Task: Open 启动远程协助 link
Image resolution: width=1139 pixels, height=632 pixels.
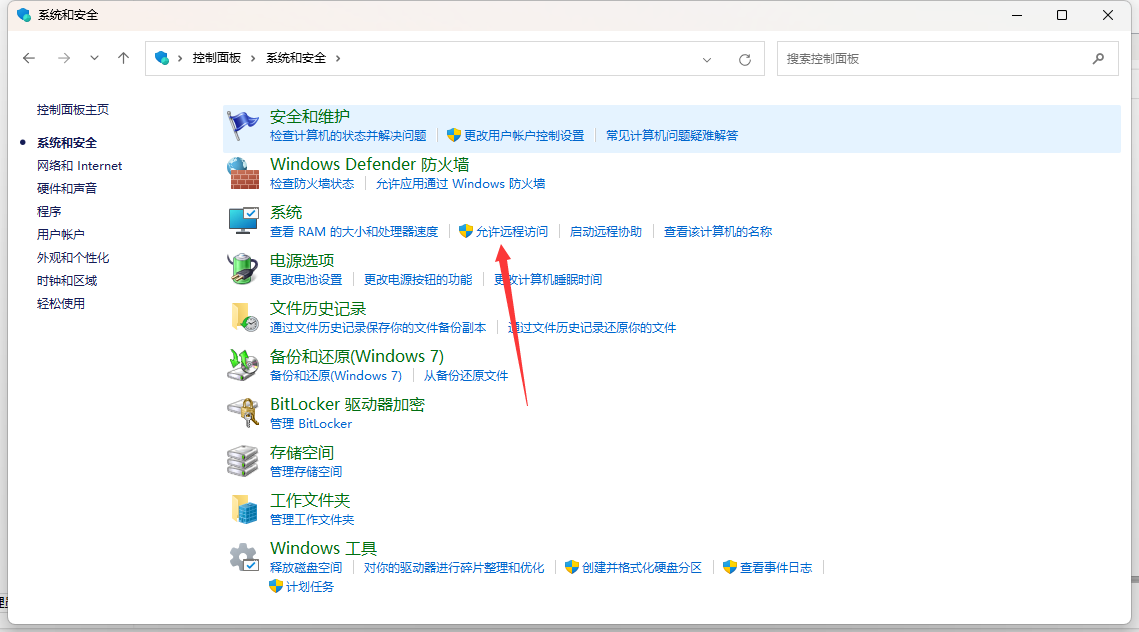Action: 606,232
